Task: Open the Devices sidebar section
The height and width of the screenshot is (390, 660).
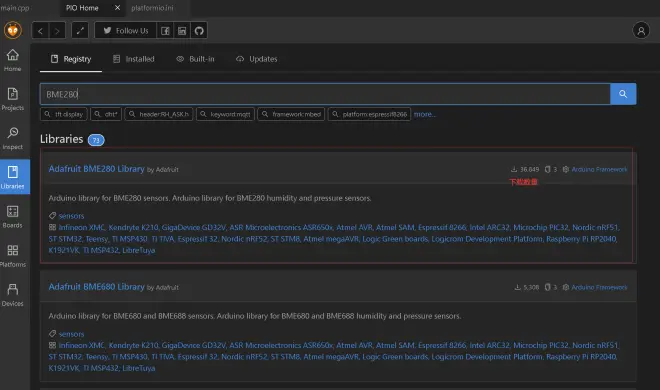Action: click(x=13, y=294)
